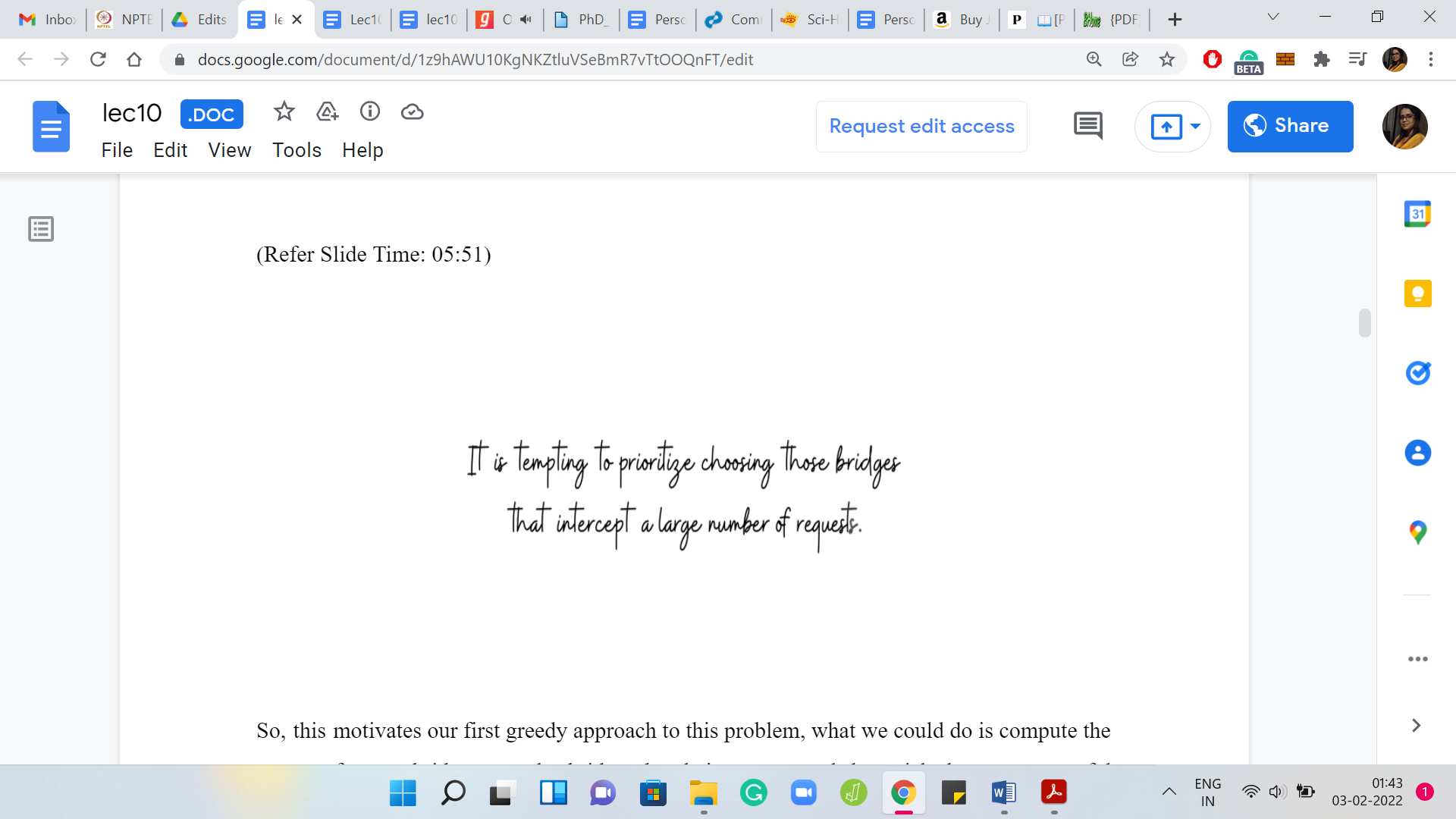Open Google Calendar side panel
Viewport: 1456px width, 819px height.
[1417, 214]
